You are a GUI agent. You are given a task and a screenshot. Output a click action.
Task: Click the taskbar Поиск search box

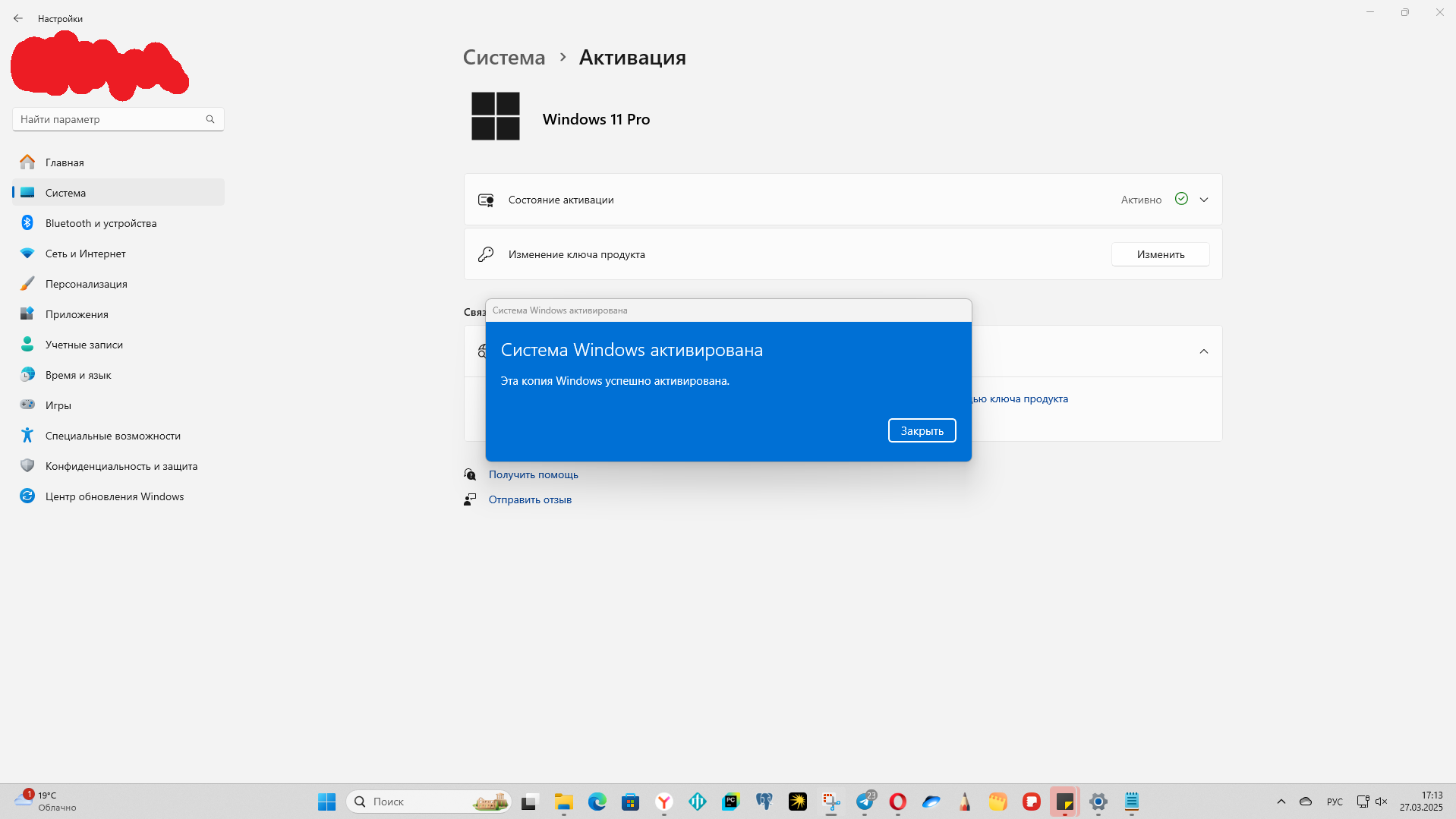(x=429, y=802)
